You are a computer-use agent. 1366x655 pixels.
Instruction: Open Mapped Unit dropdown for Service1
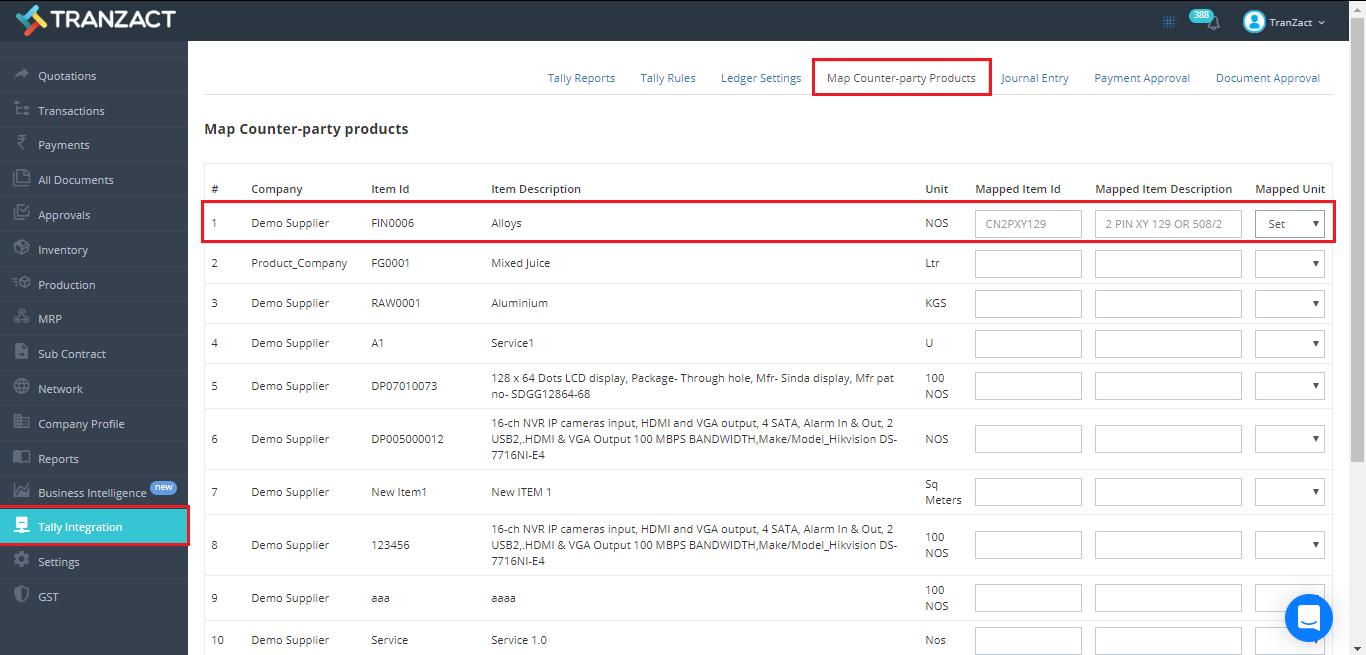[1290, 344]
